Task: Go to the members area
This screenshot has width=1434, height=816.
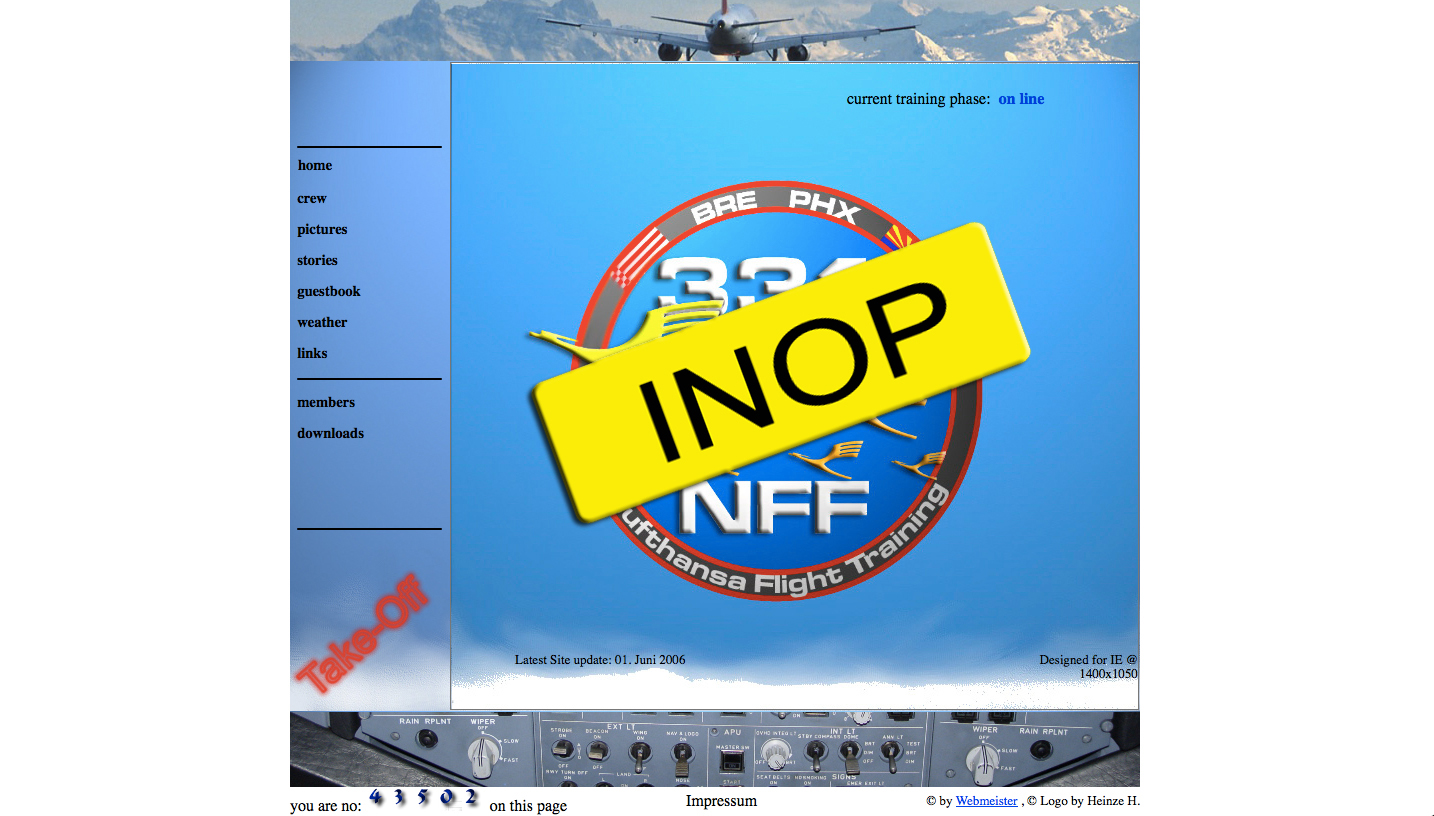Action: coord(326,403)
